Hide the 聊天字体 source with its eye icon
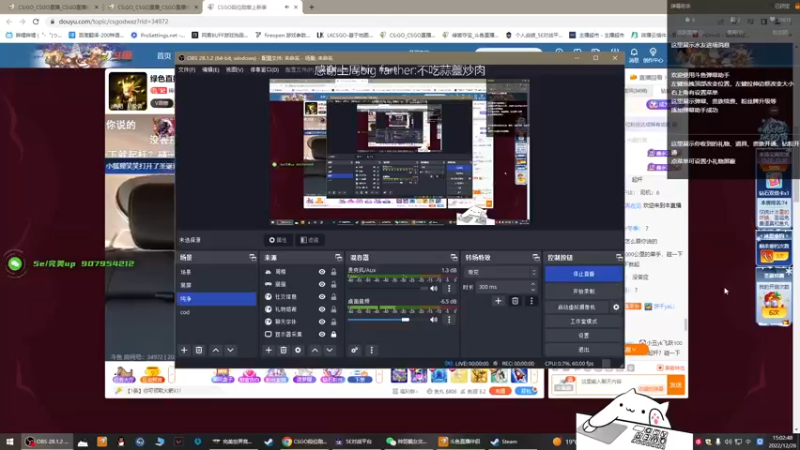Screen dimensions: 800x450 click(x=322, y=322)
